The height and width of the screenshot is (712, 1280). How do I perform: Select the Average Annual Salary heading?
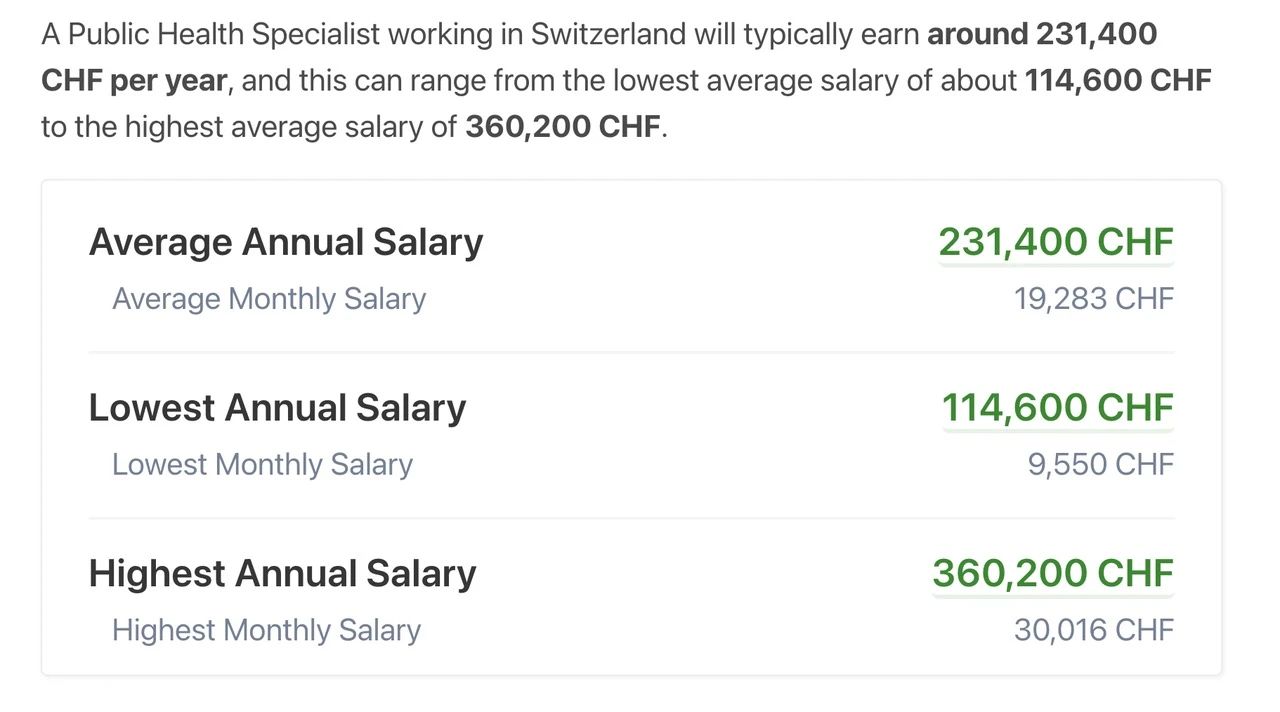coord(286,242)
